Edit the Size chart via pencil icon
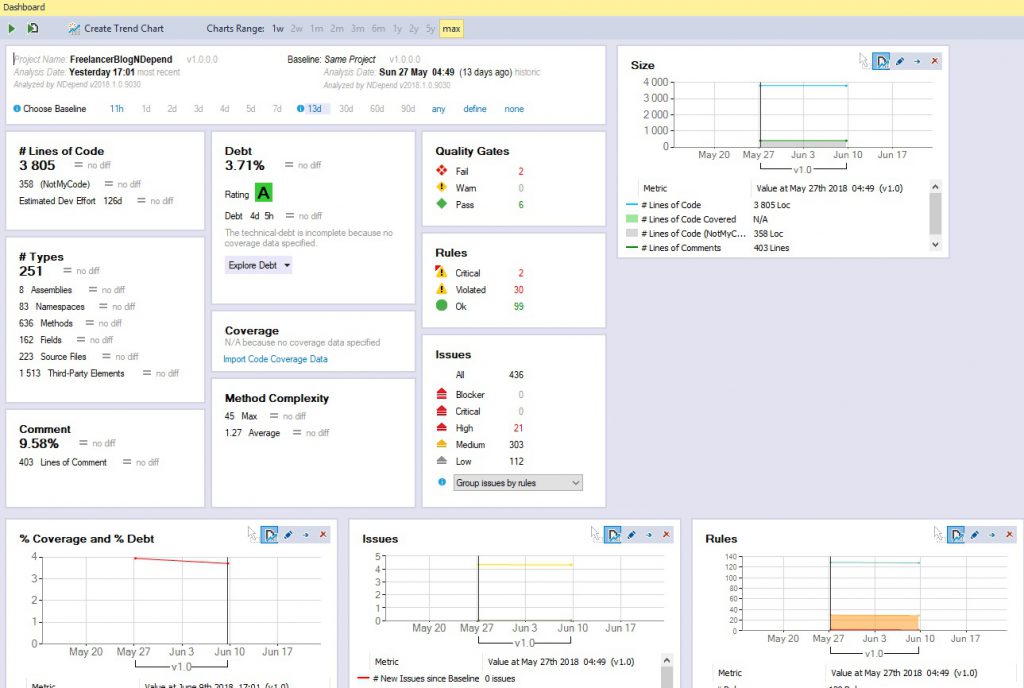 tap(899, 61)
